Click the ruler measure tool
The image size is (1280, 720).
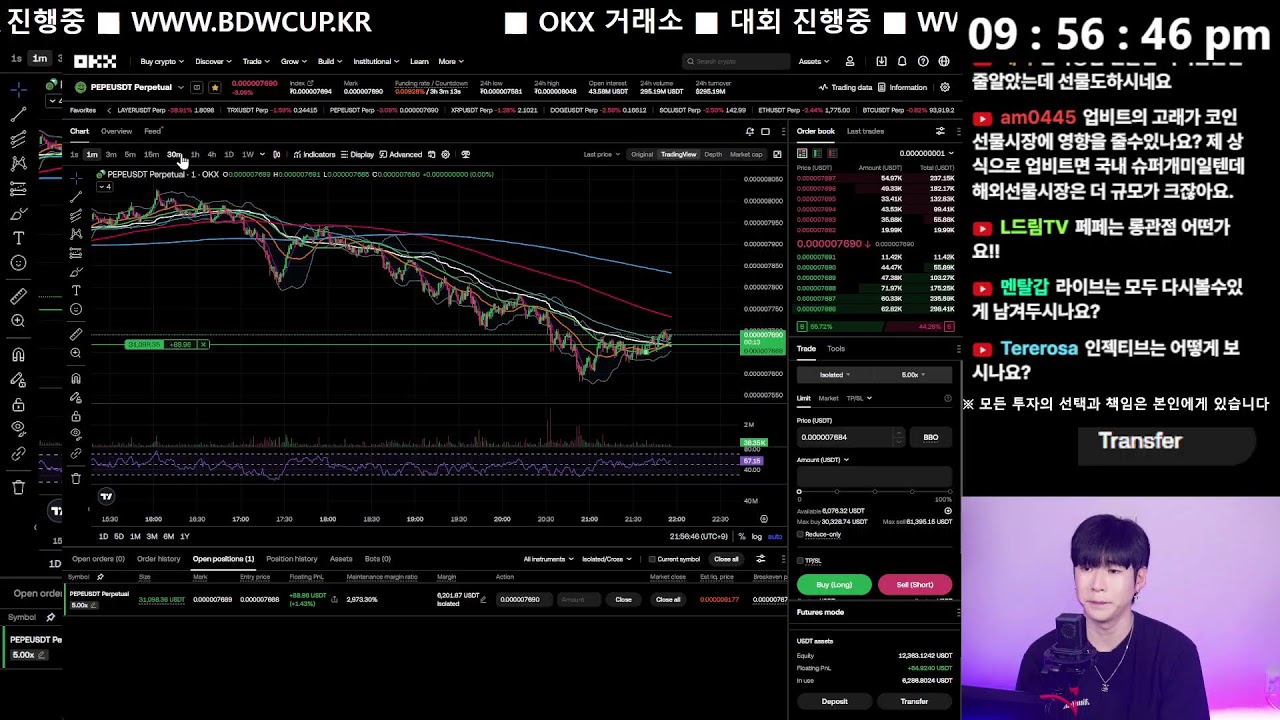point(76,334)
